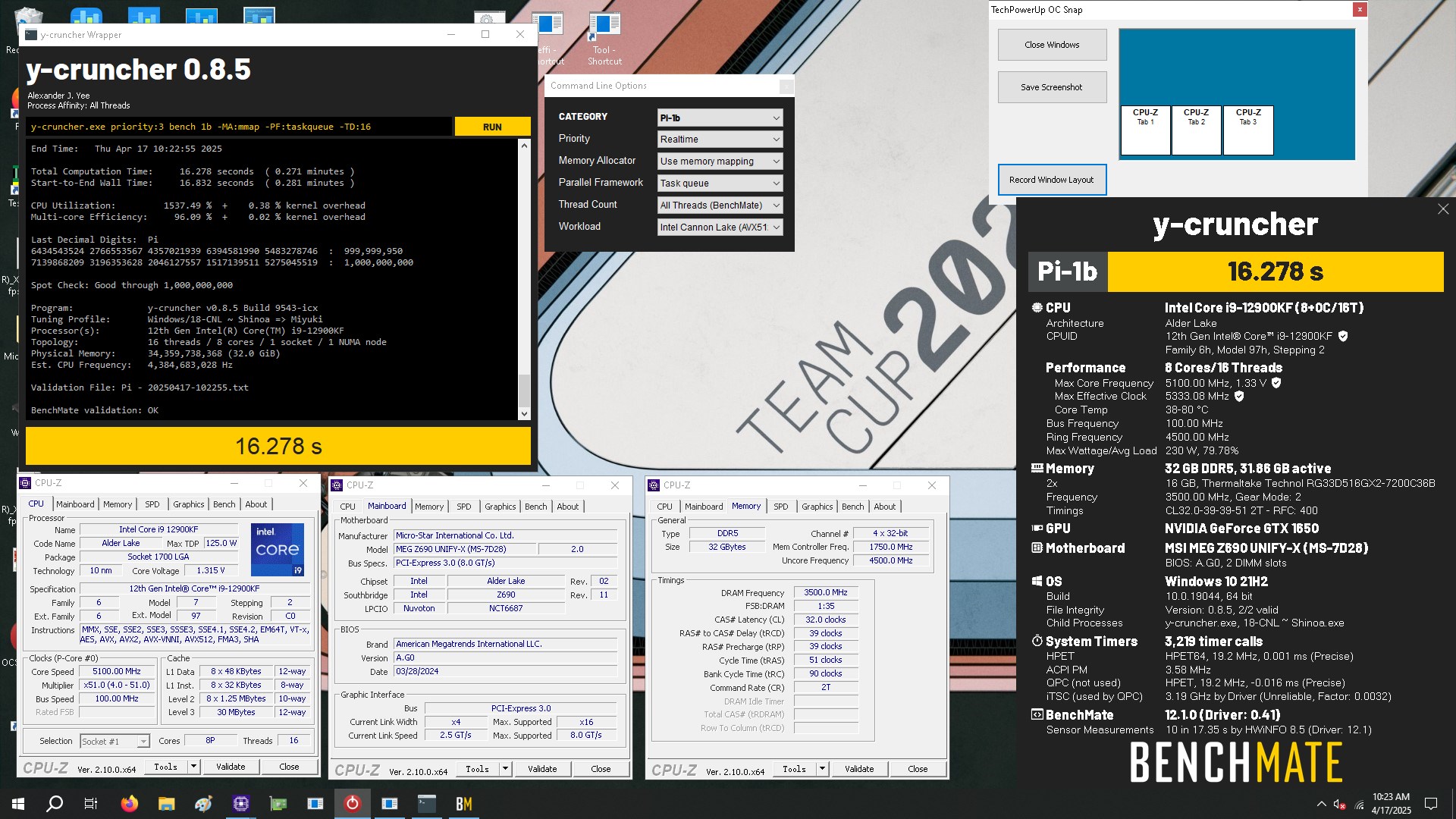Click Close Windows in OC Snap
This screenshot has width=1456, height=819.
pyautogui.click(x=1052, y=45)
